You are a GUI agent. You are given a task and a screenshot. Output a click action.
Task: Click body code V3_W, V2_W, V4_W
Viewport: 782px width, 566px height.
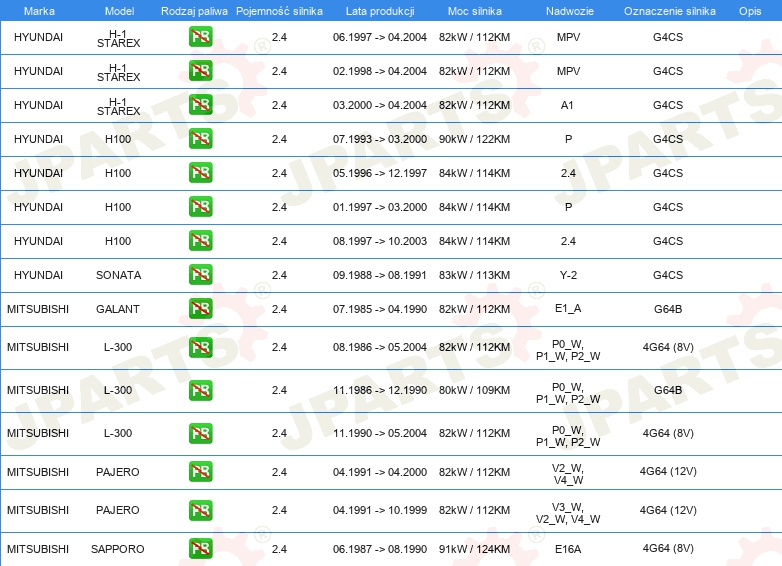tap(568, 513)
